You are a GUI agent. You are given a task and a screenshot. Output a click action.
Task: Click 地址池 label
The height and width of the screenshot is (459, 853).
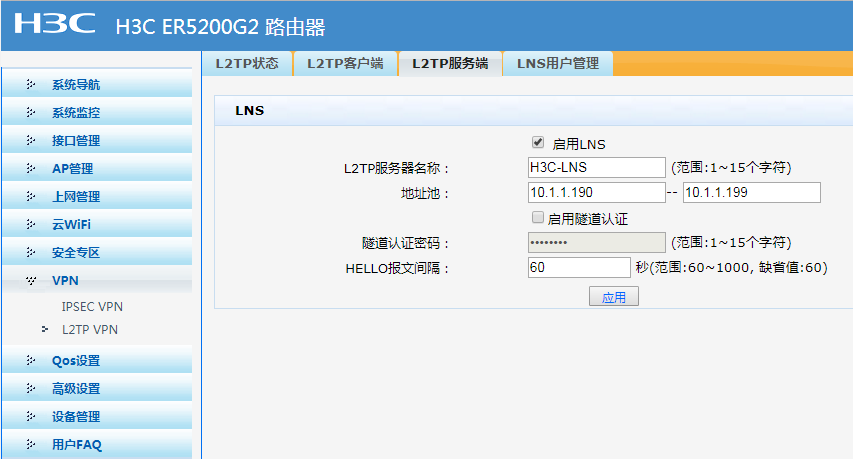tap(424, 193)
